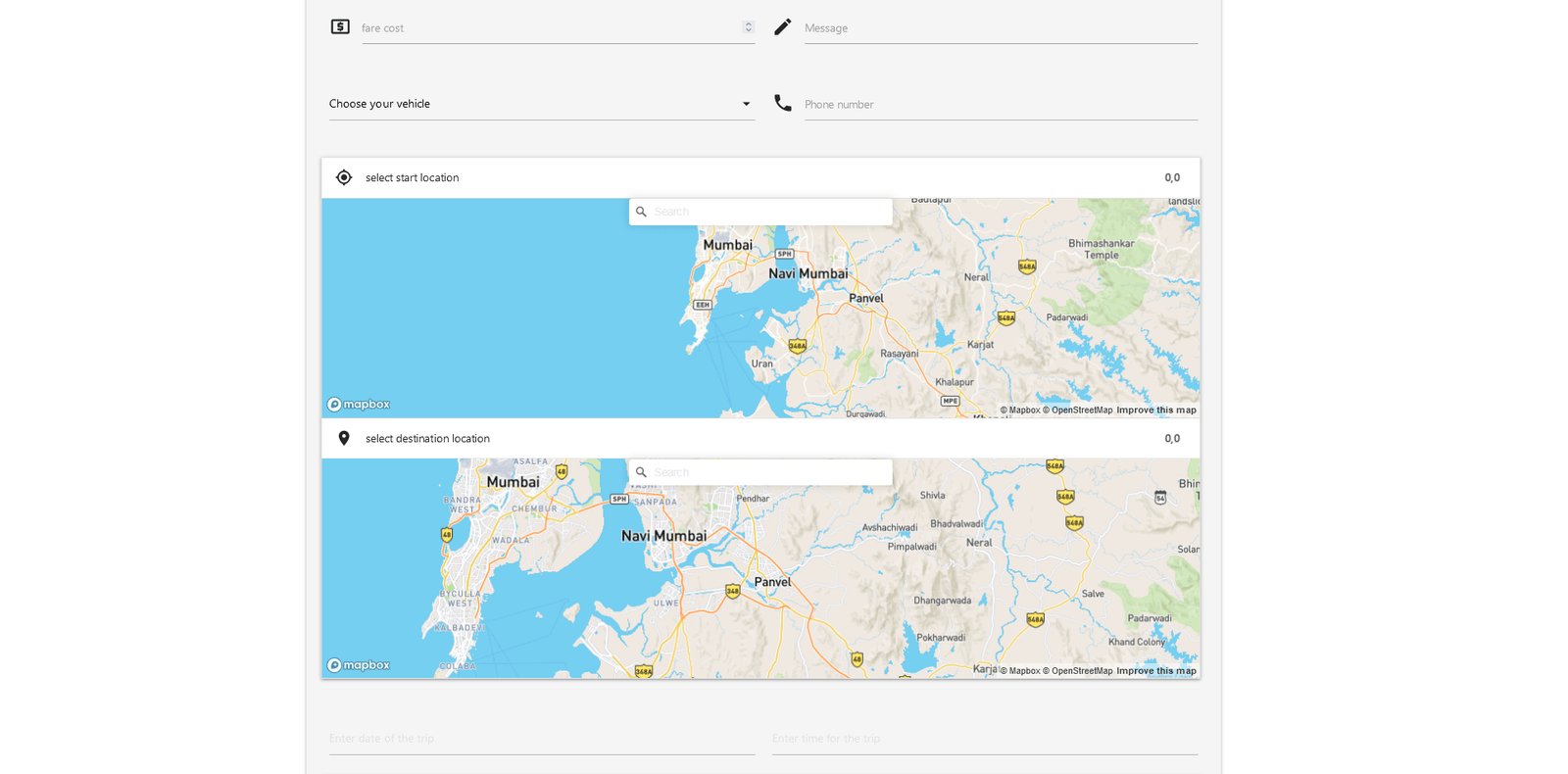Open the trip time input field
1568x774 pixels.
984,739
